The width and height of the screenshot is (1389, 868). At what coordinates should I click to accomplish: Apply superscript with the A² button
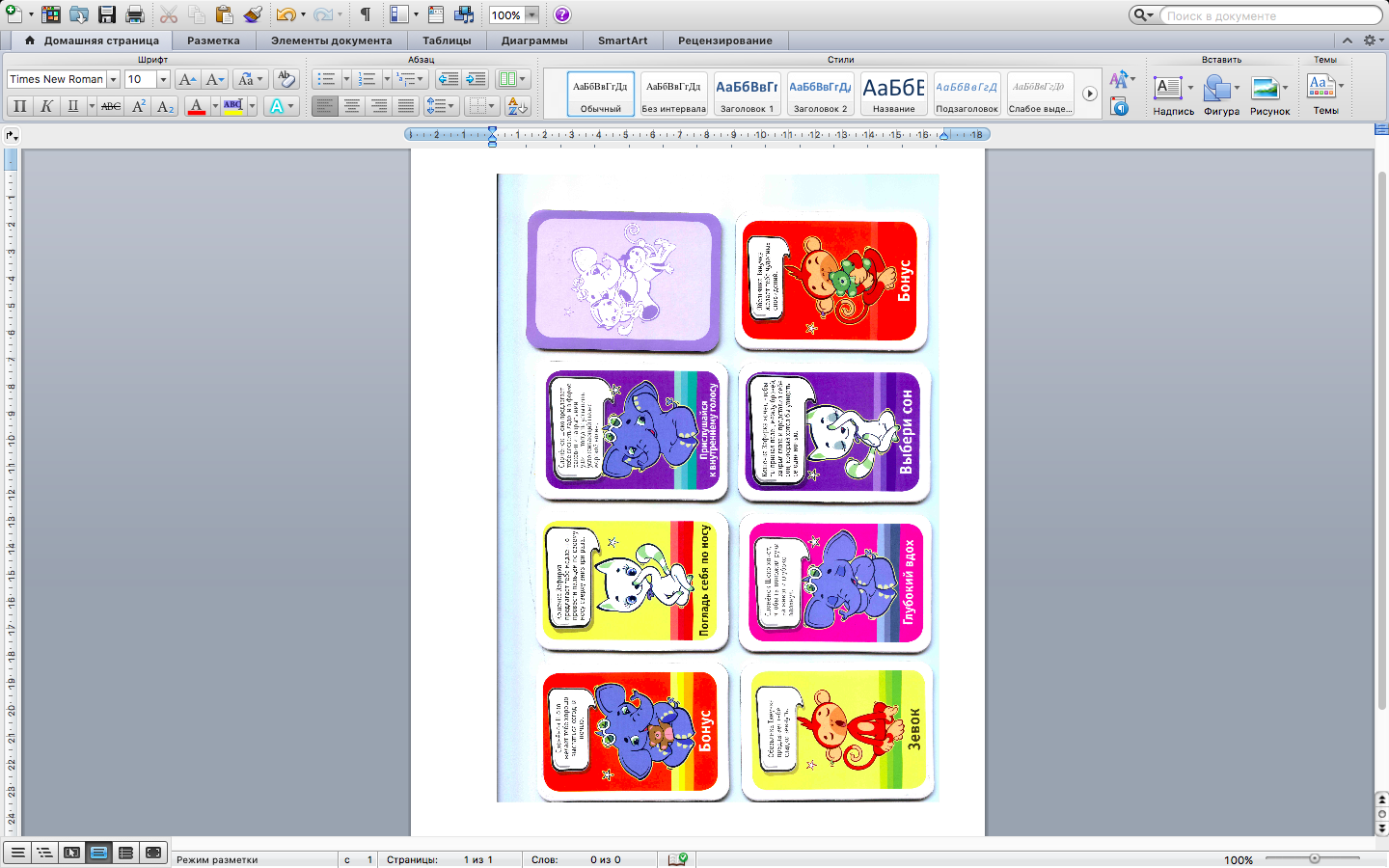click(138, 106)
